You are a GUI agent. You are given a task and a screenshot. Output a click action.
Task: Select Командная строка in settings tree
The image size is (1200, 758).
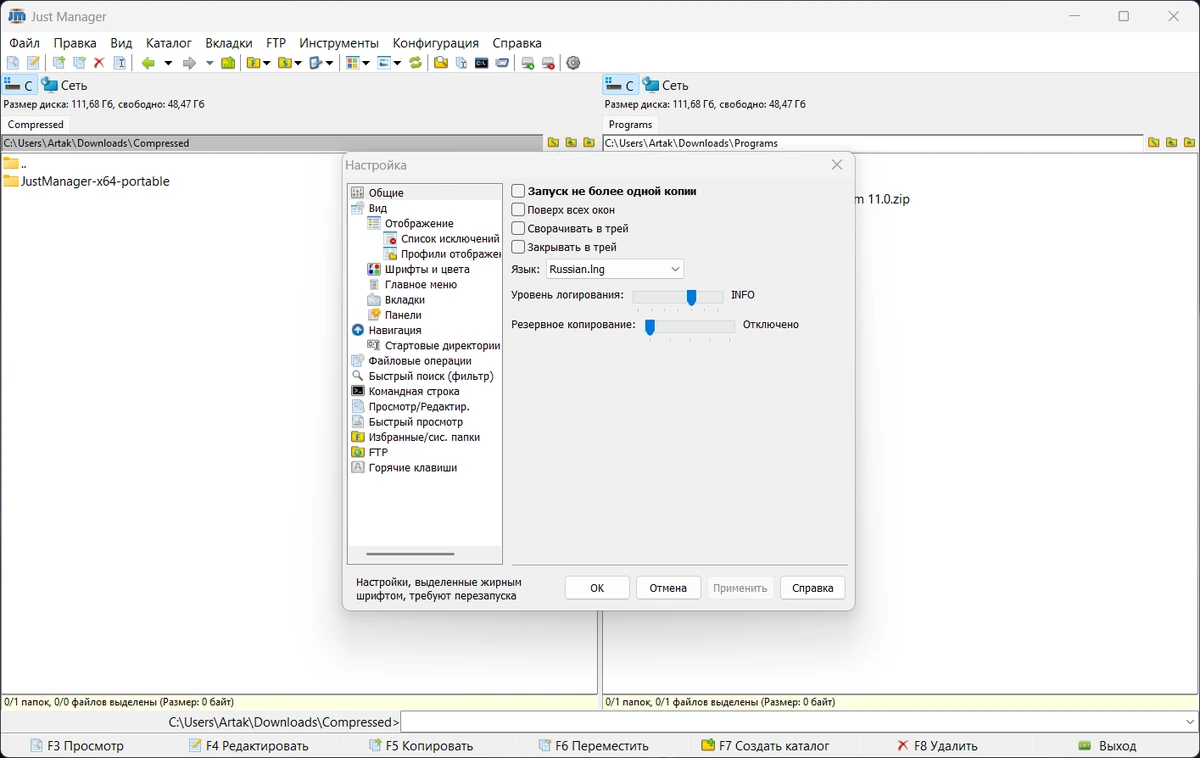pyautogui.click(x=414, y=392)
